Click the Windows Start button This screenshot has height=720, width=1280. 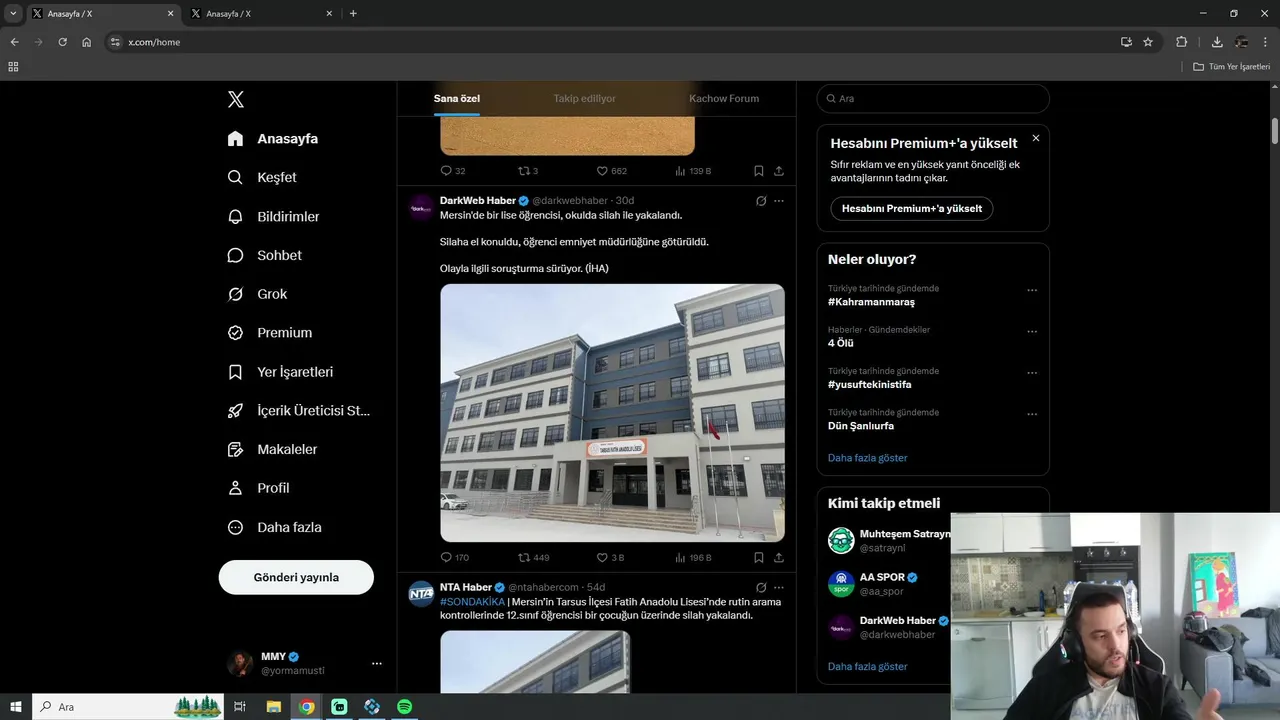coord(15,707)
